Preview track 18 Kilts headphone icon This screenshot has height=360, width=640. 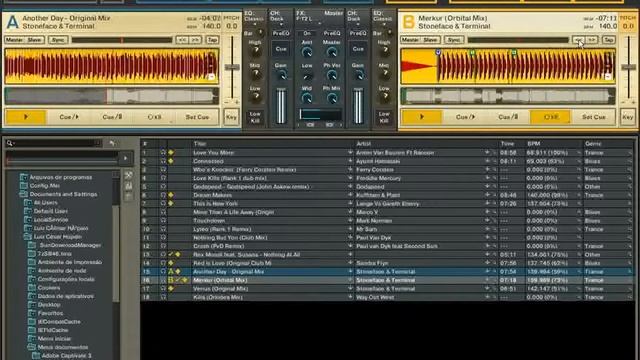[163, 297]
